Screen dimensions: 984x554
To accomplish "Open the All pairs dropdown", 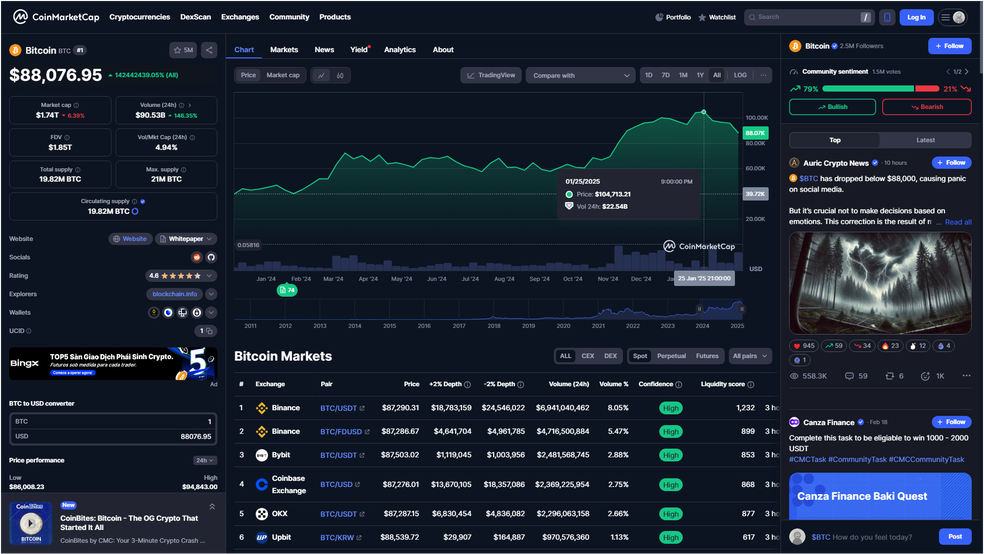I will click(750, 356).
